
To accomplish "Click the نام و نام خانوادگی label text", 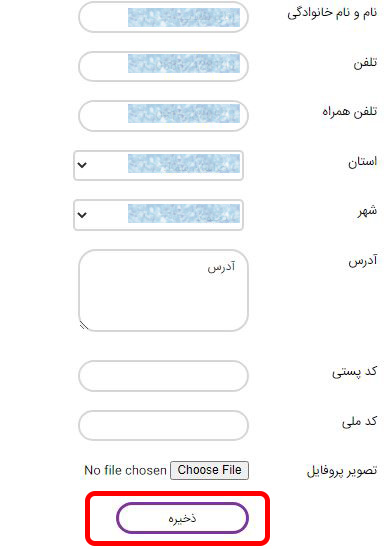I will point(332,13).
